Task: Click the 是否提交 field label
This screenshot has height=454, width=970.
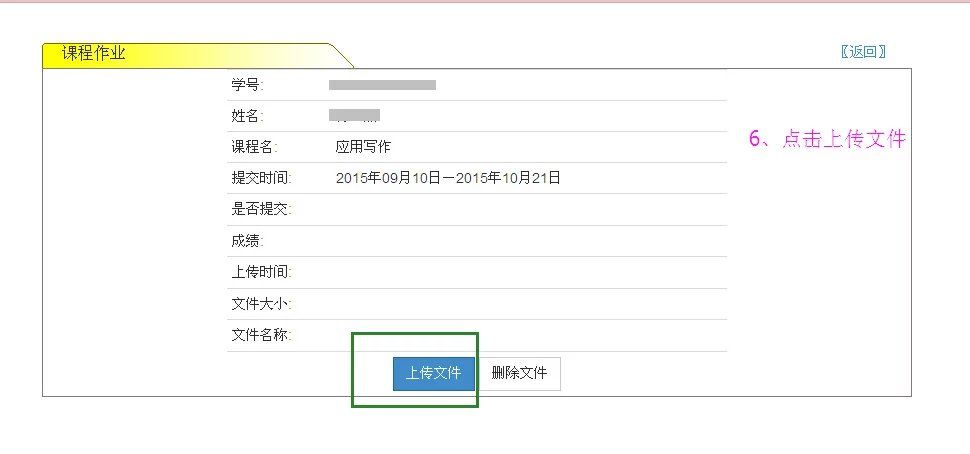Action: [x=261, y=210]
